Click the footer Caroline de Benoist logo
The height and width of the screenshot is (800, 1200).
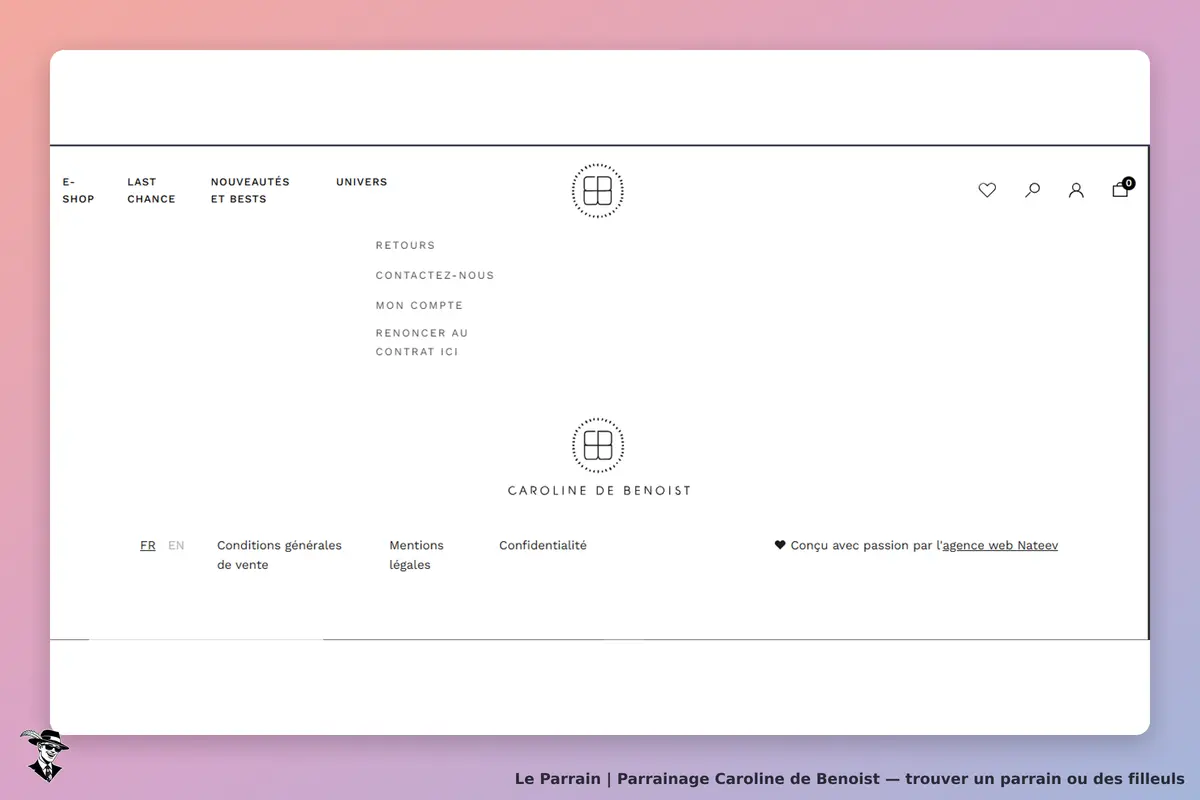pyautogui.click(x=599, y=458)
